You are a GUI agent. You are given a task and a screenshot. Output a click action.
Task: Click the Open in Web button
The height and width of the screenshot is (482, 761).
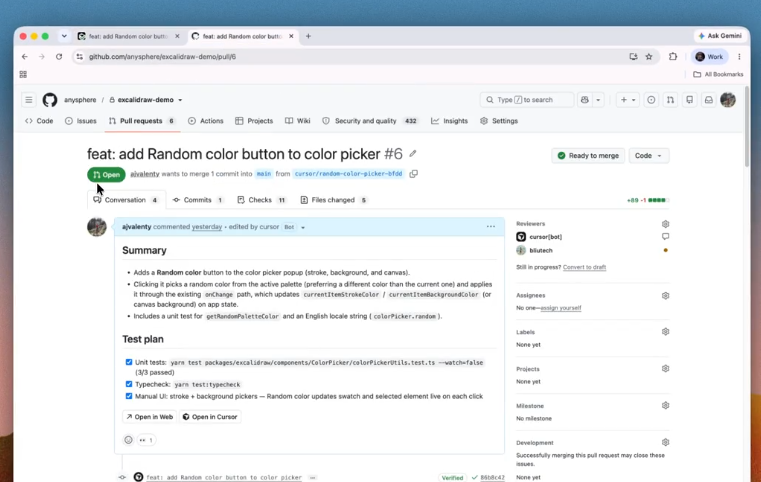click(149, 417)
